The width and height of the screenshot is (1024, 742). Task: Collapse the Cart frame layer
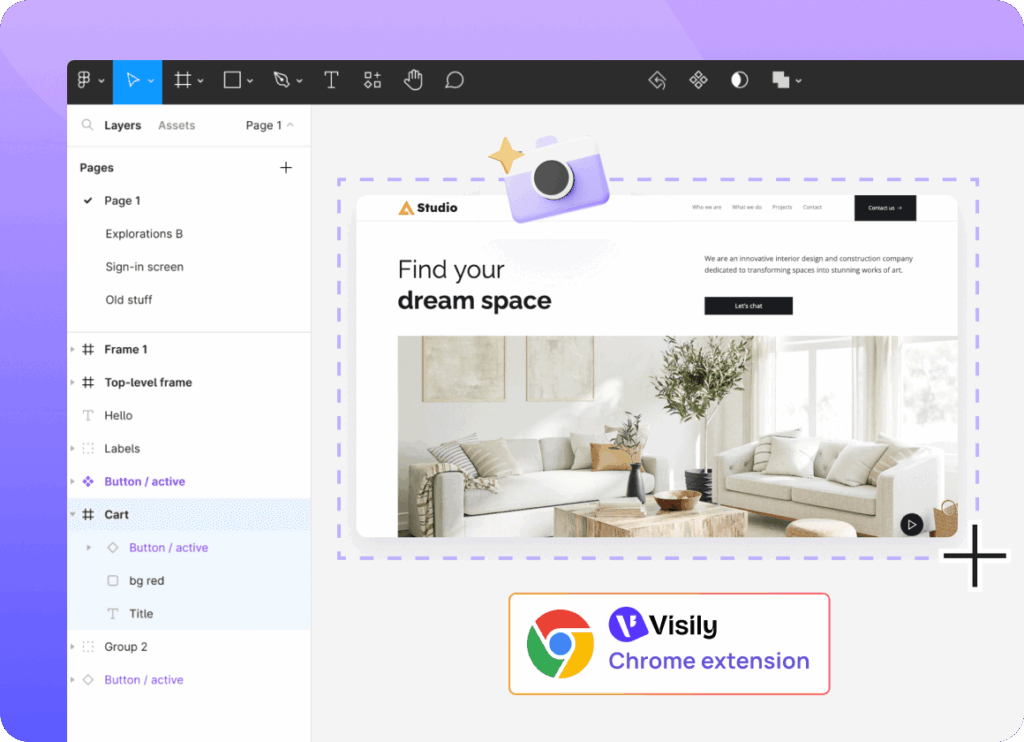(x=72, y=515)
